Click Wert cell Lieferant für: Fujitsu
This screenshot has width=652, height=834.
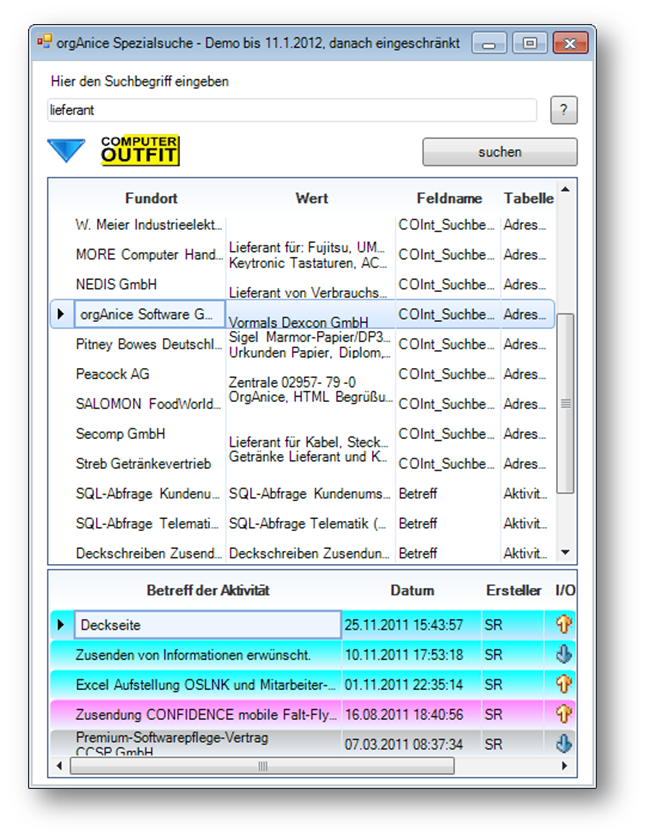point(310,255)
